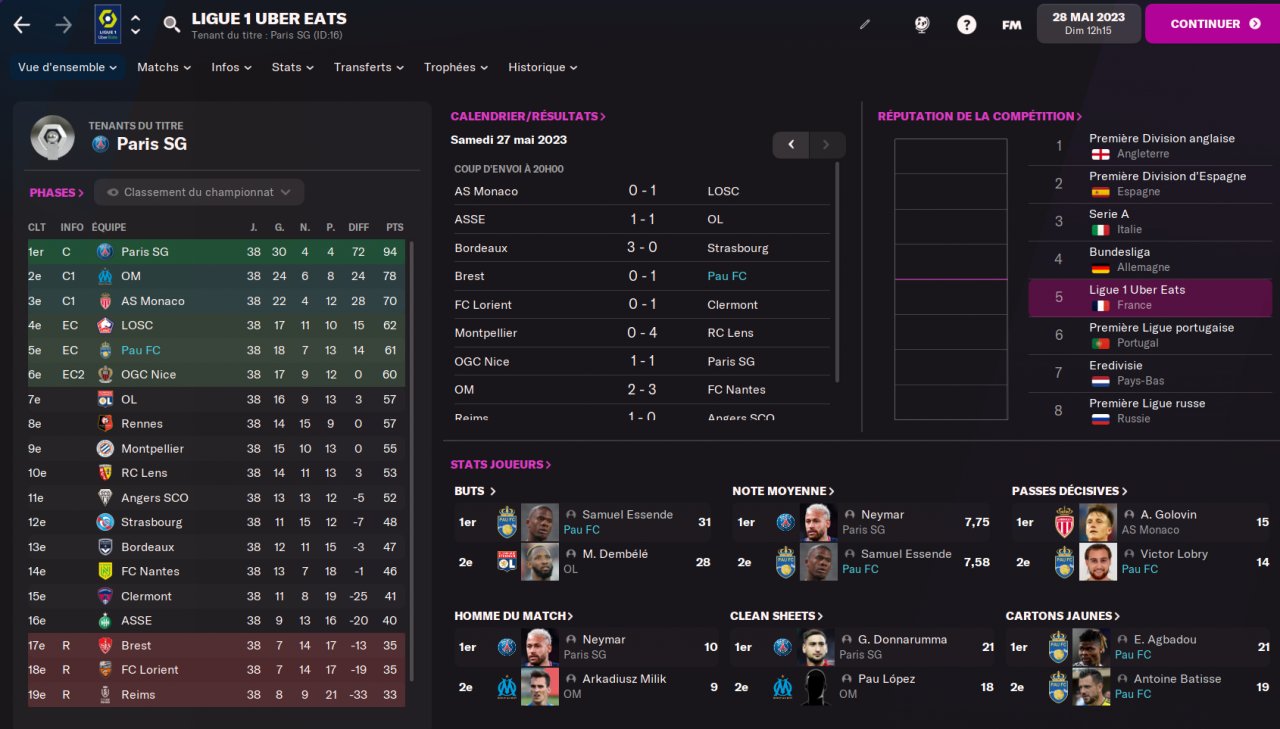This screenshot has width=1280, height=729.
Task: Open the competition switcher up-down arrows
Action: [x=135, y=24]
